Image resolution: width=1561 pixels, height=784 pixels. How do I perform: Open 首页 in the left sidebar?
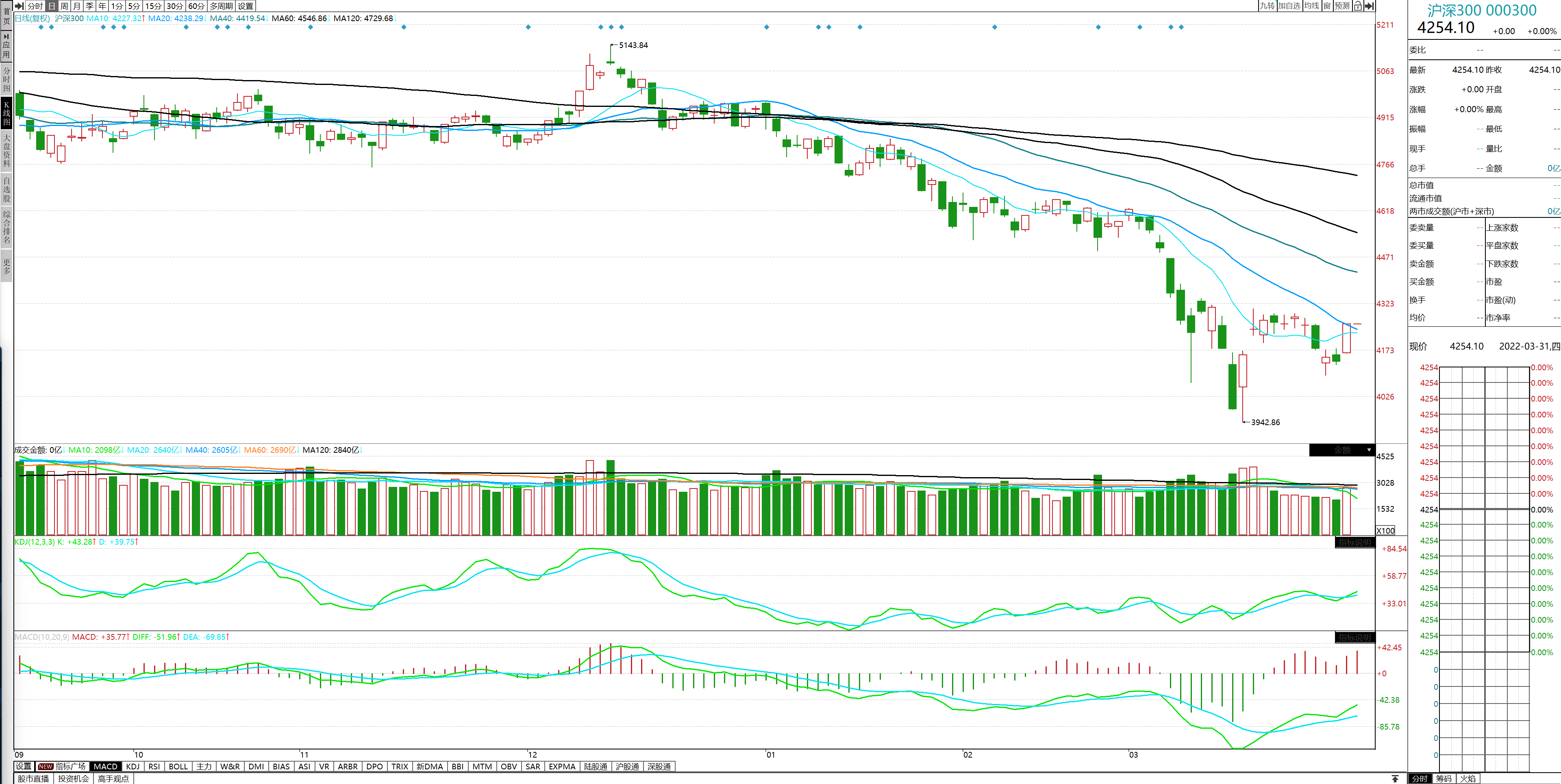click(x=6, y=16)
